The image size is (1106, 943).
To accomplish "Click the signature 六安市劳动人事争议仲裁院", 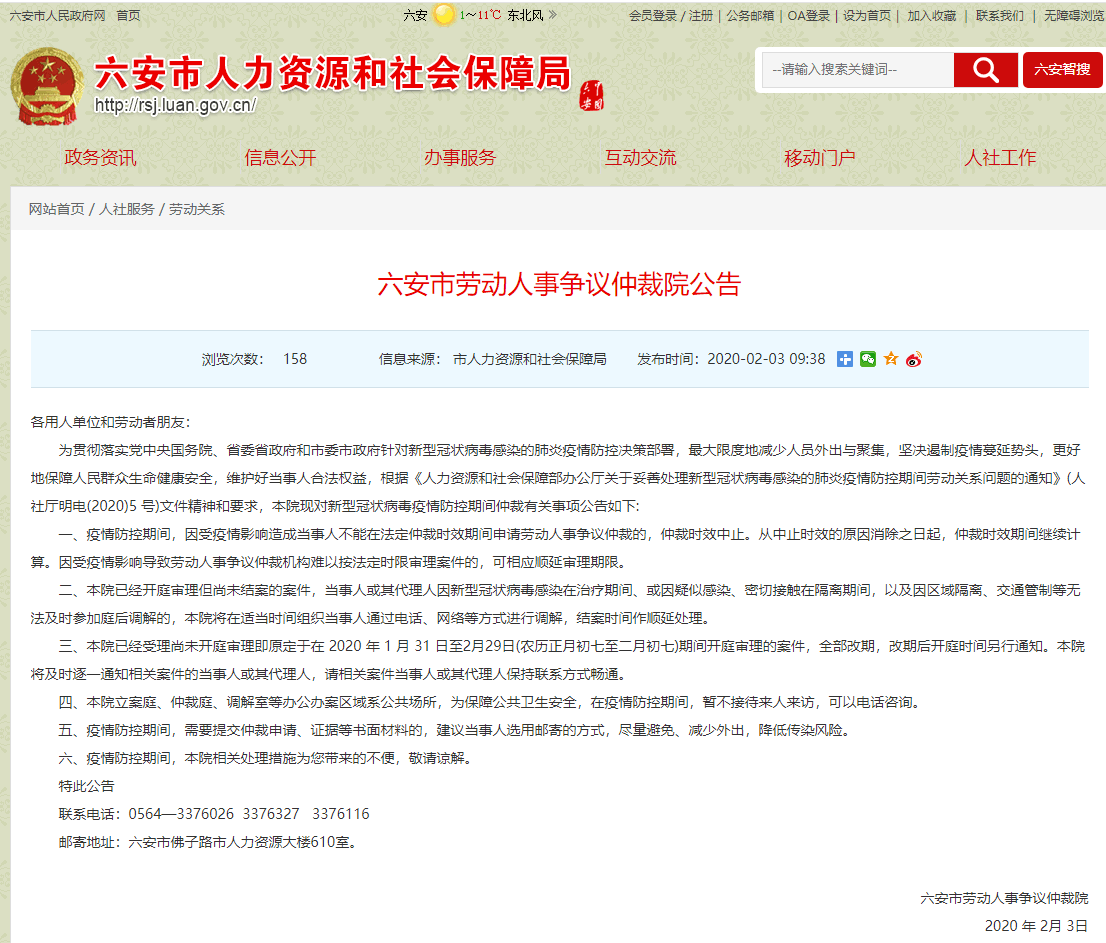I will tap(1004, 899).
